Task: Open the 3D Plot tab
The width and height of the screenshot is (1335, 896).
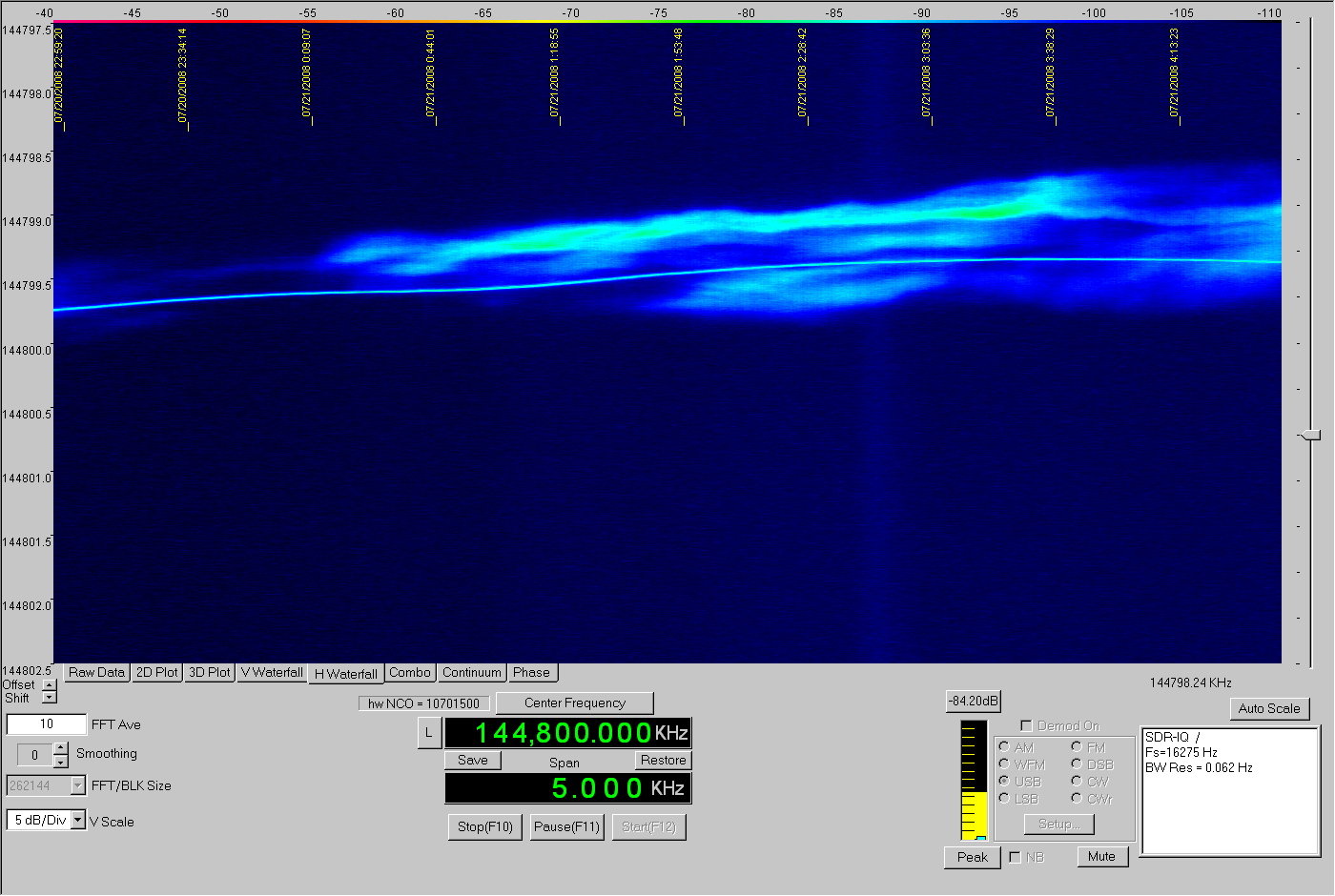Action: point(210,673)
